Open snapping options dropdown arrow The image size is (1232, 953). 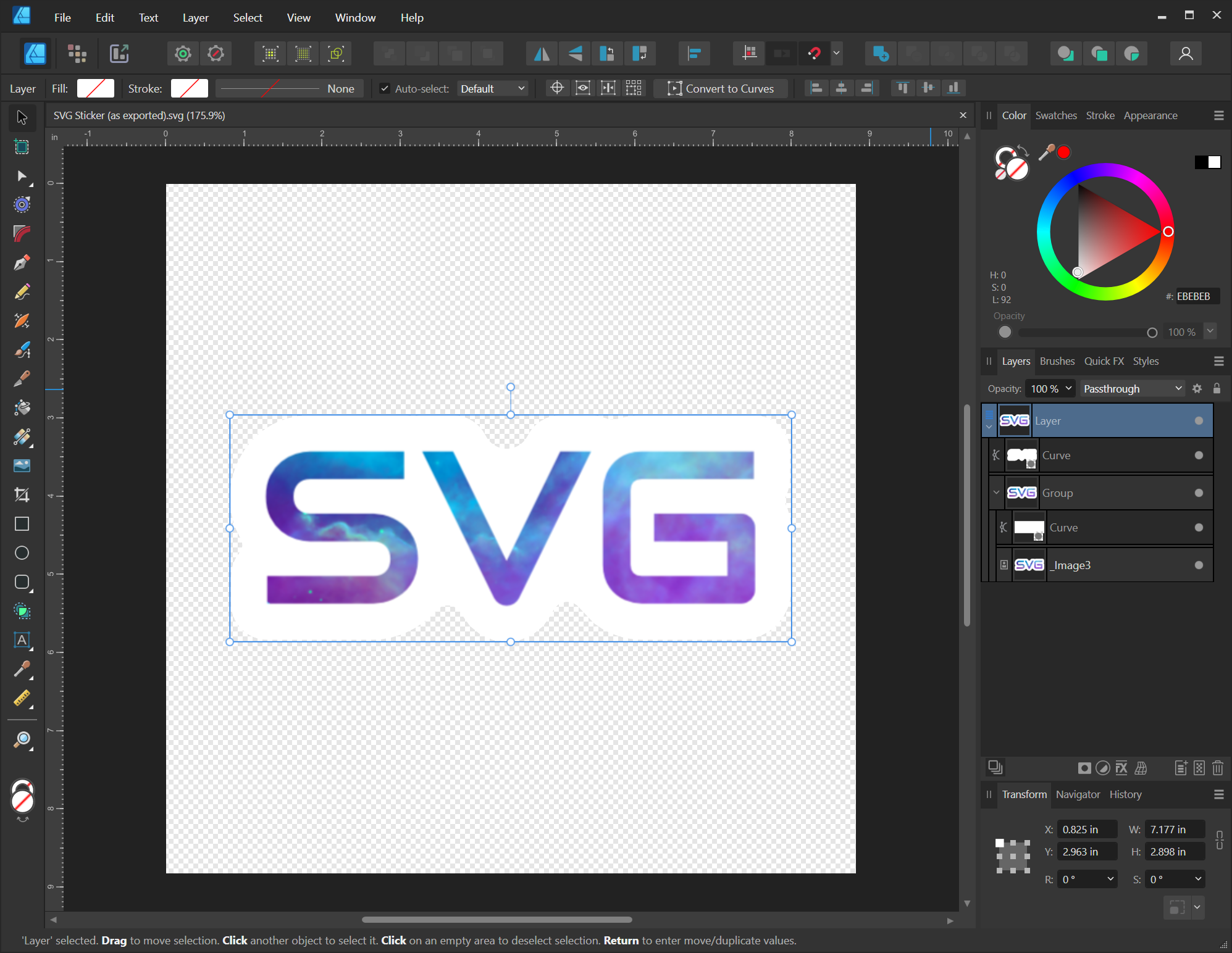pos(837,54)
